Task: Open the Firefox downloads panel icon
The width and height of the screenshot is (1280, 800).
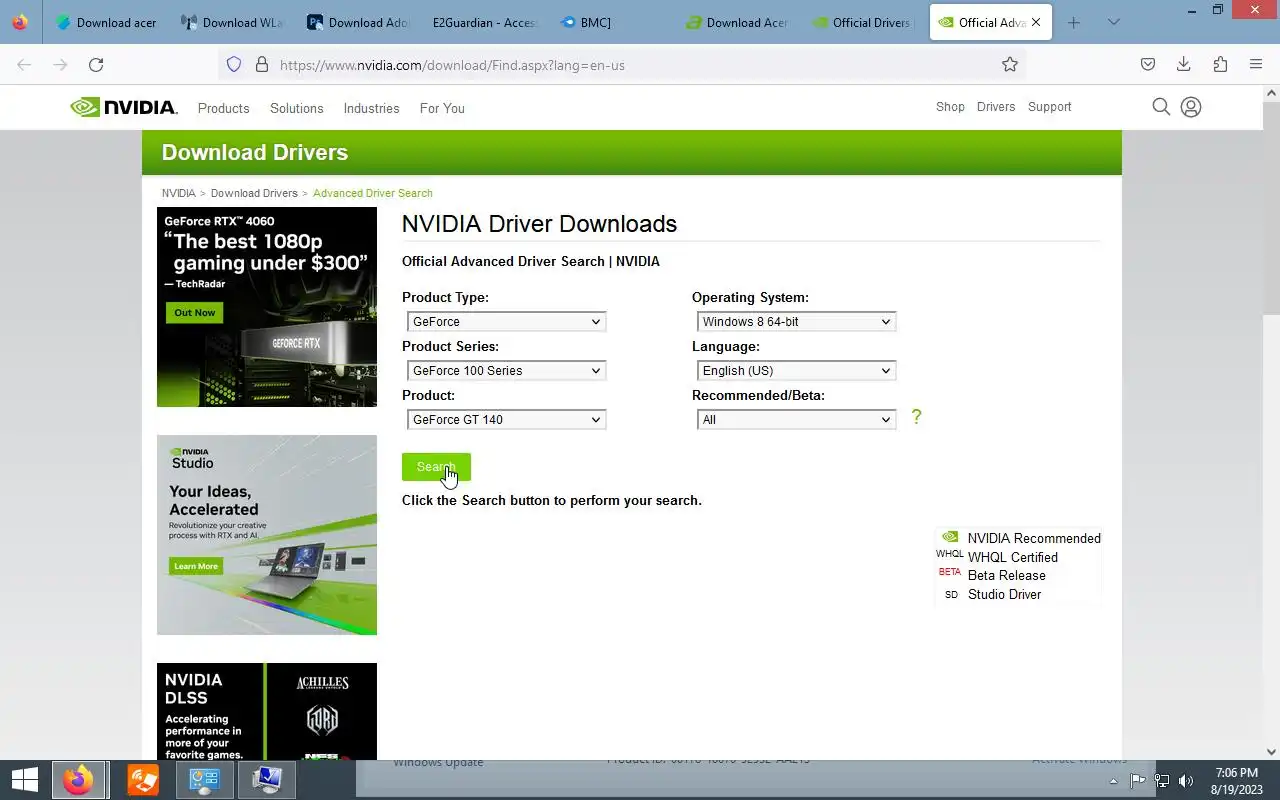Action: 1184,65
